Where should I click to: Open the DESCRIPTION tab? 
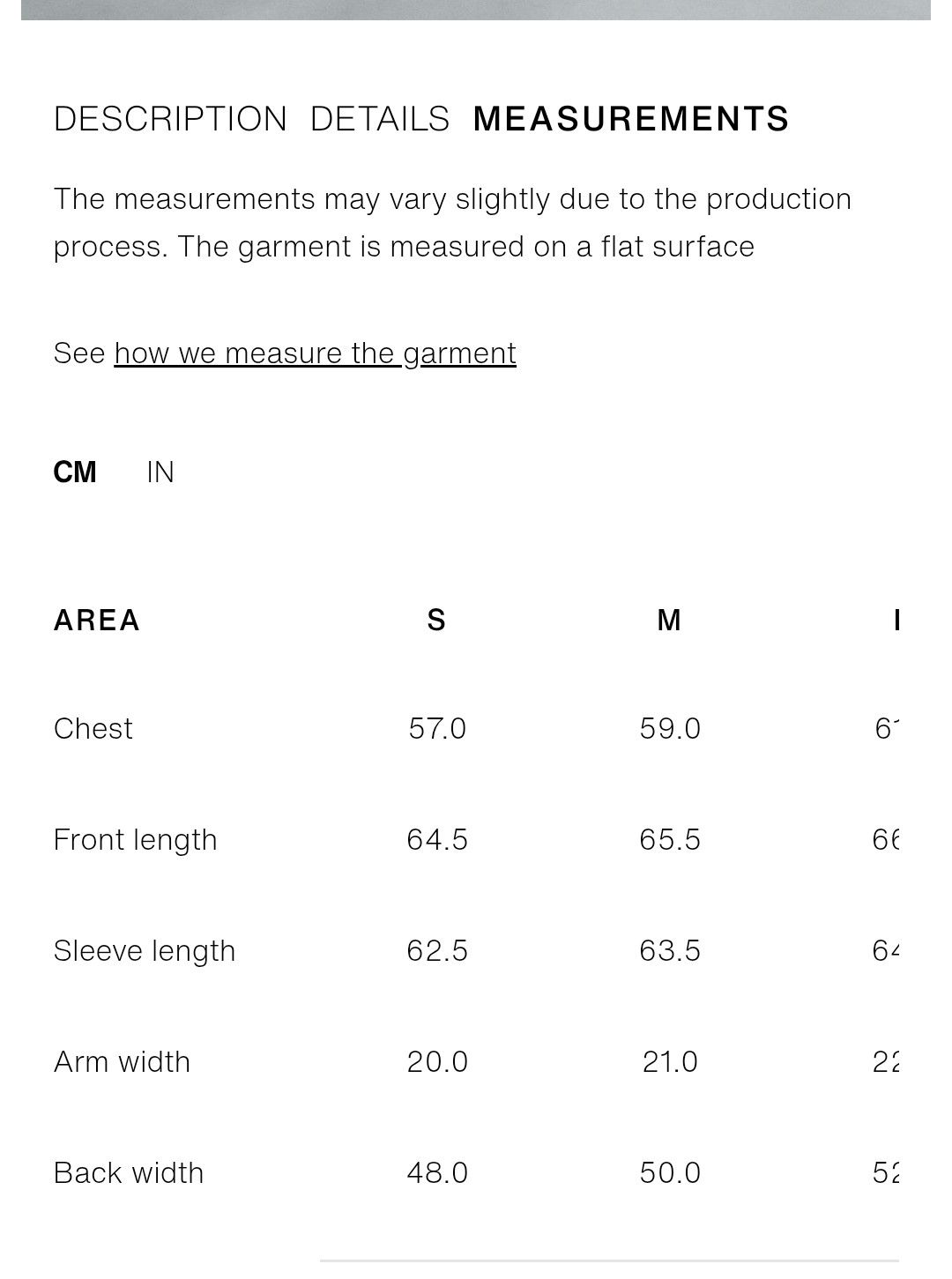(x=170, y=119)
